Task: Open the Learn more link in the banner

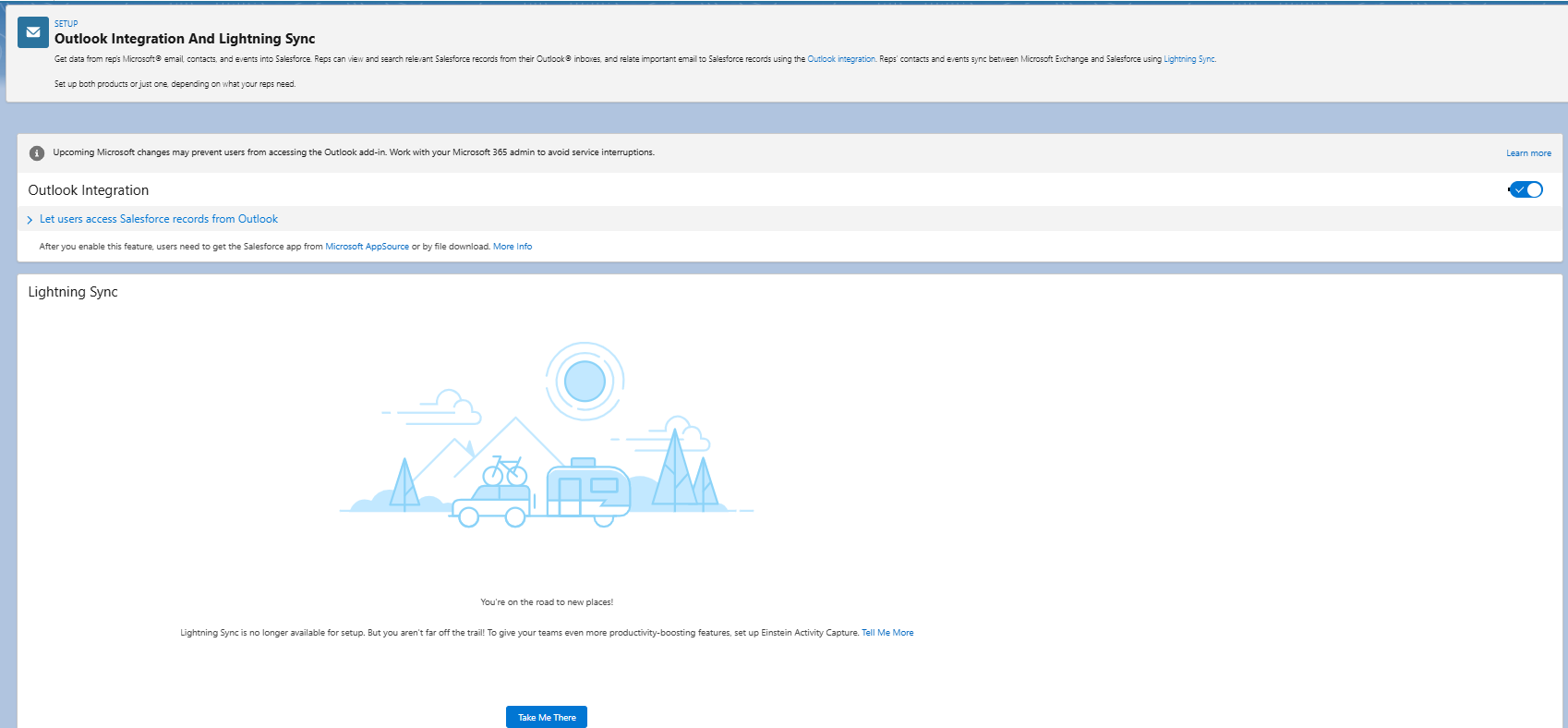Action: coord(1528,153)
